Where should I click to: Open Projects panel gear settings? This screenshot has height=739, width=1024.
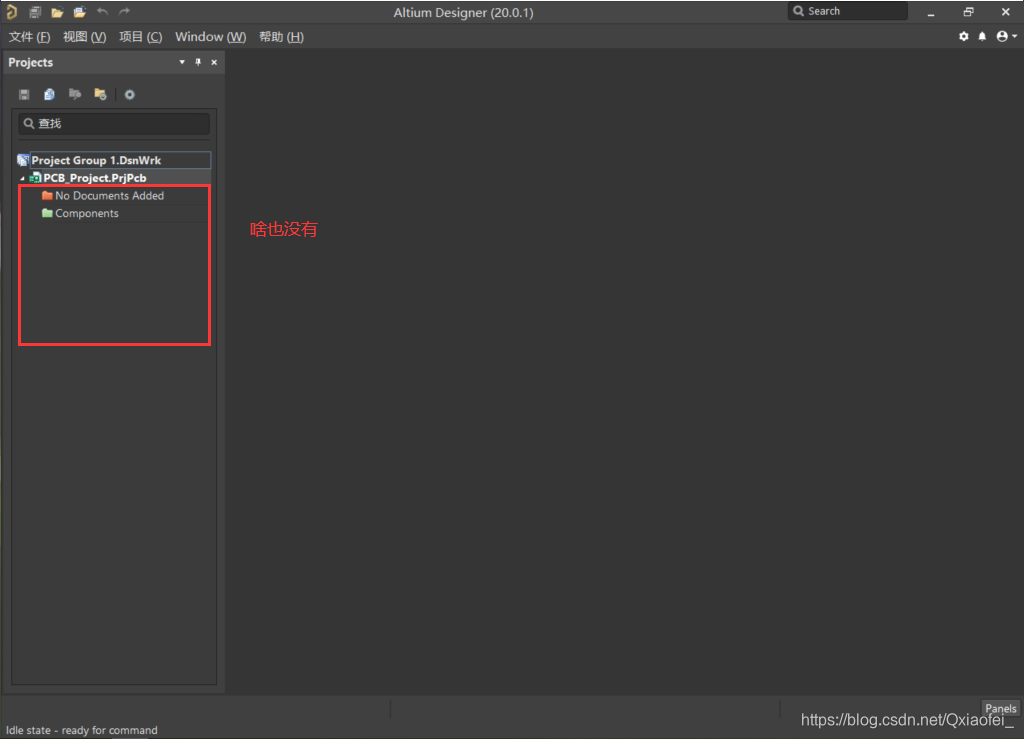(x=129, y=95)
